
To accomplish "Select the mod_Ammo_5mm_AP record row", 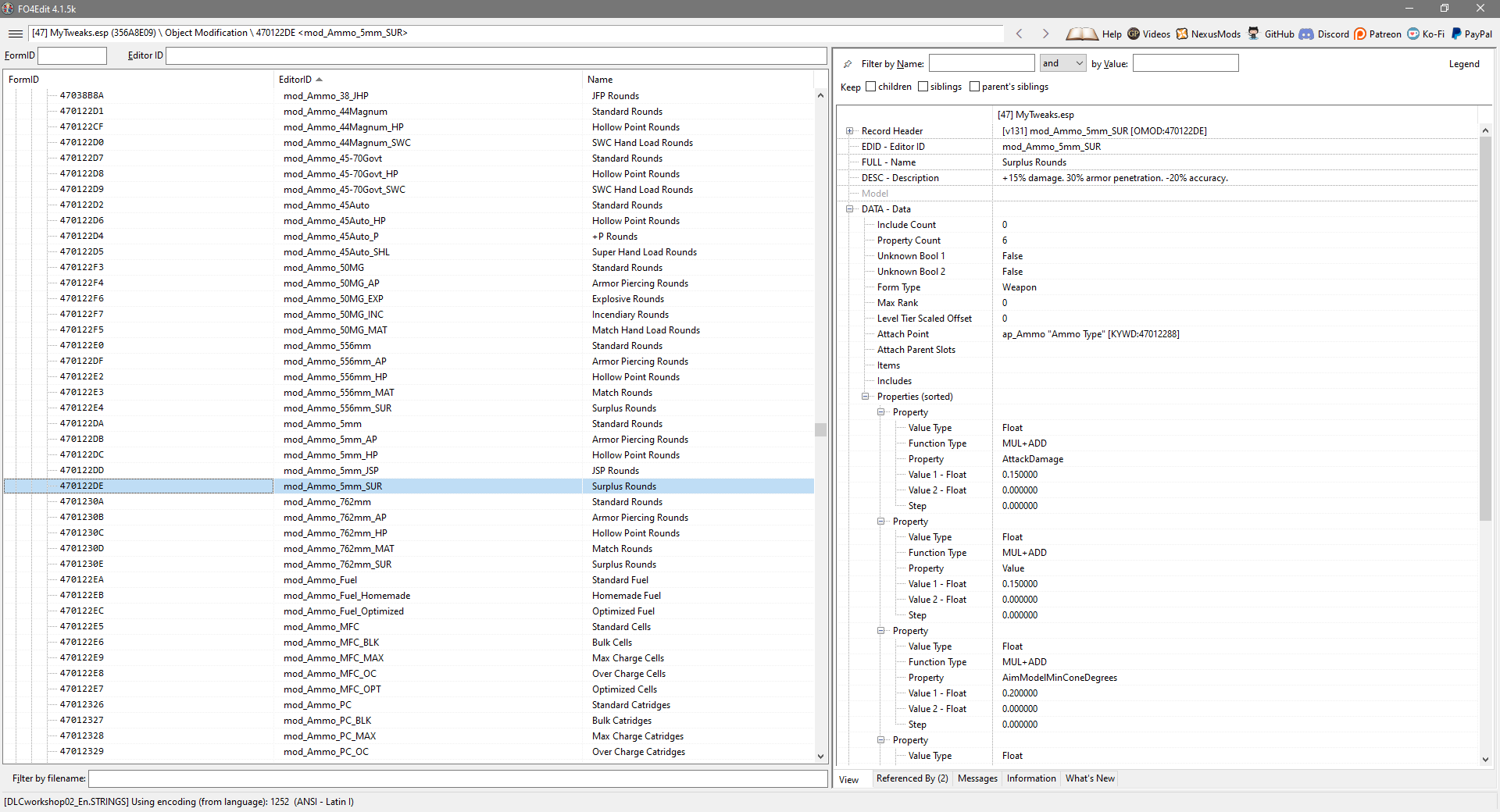I will click(x=409, y=440).
